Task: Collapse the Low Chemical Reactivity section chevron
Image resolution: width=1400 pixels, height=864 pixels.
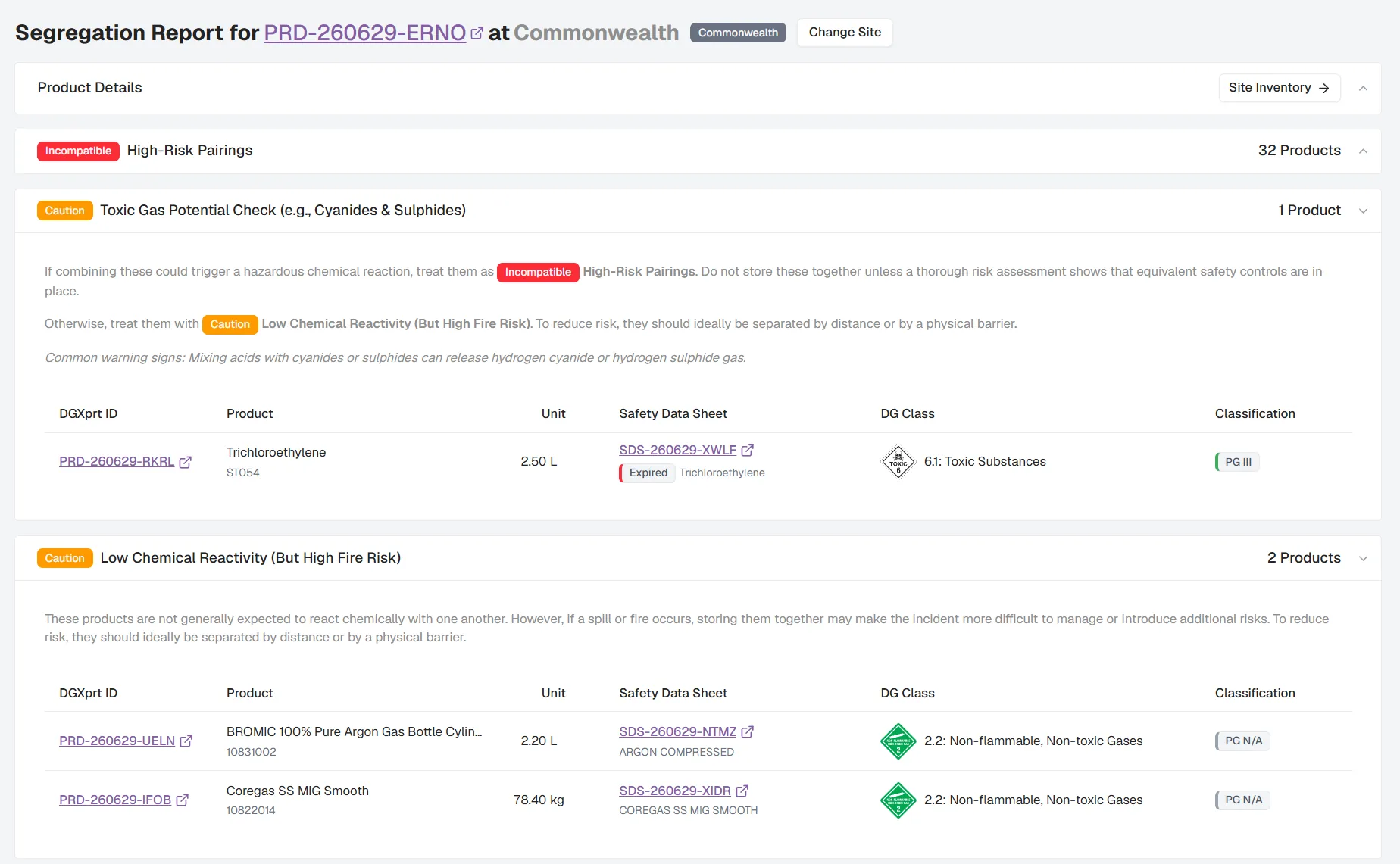Action: pyautogui.click(x=1363, y=559)
